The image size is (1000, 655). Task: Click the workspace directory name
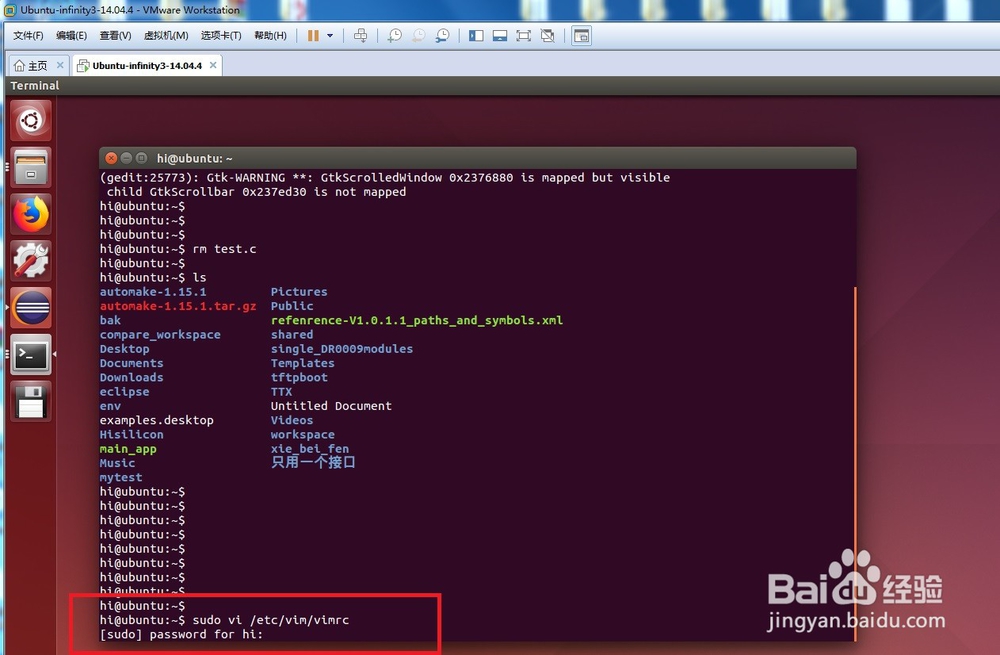coord(302,434)
